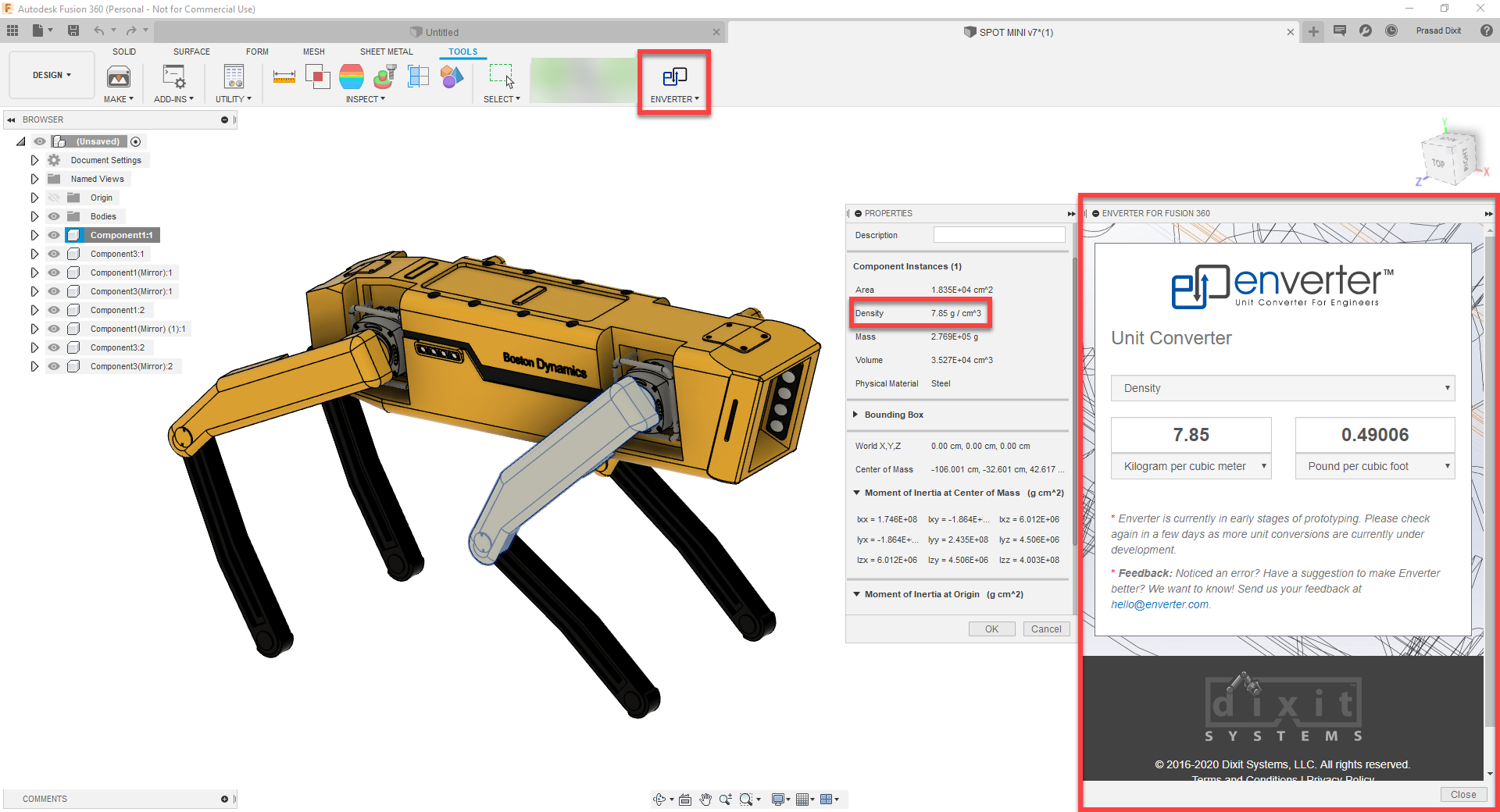Click OK in the Properties dialog

(x=991, y=629)
